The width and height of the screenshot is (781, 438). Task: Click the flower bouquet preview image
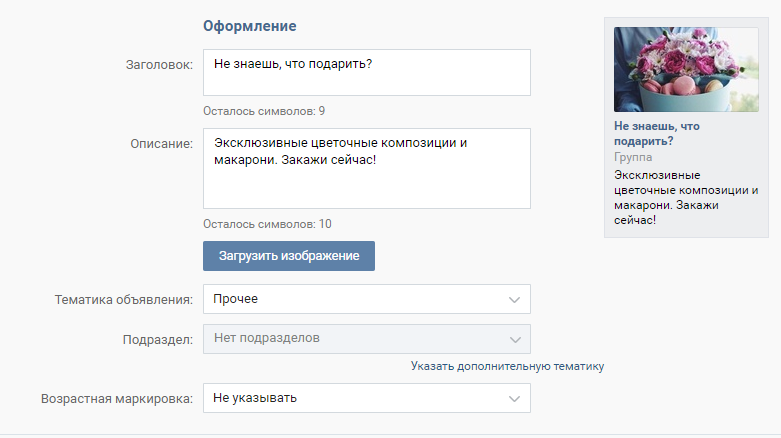(686, 69)
